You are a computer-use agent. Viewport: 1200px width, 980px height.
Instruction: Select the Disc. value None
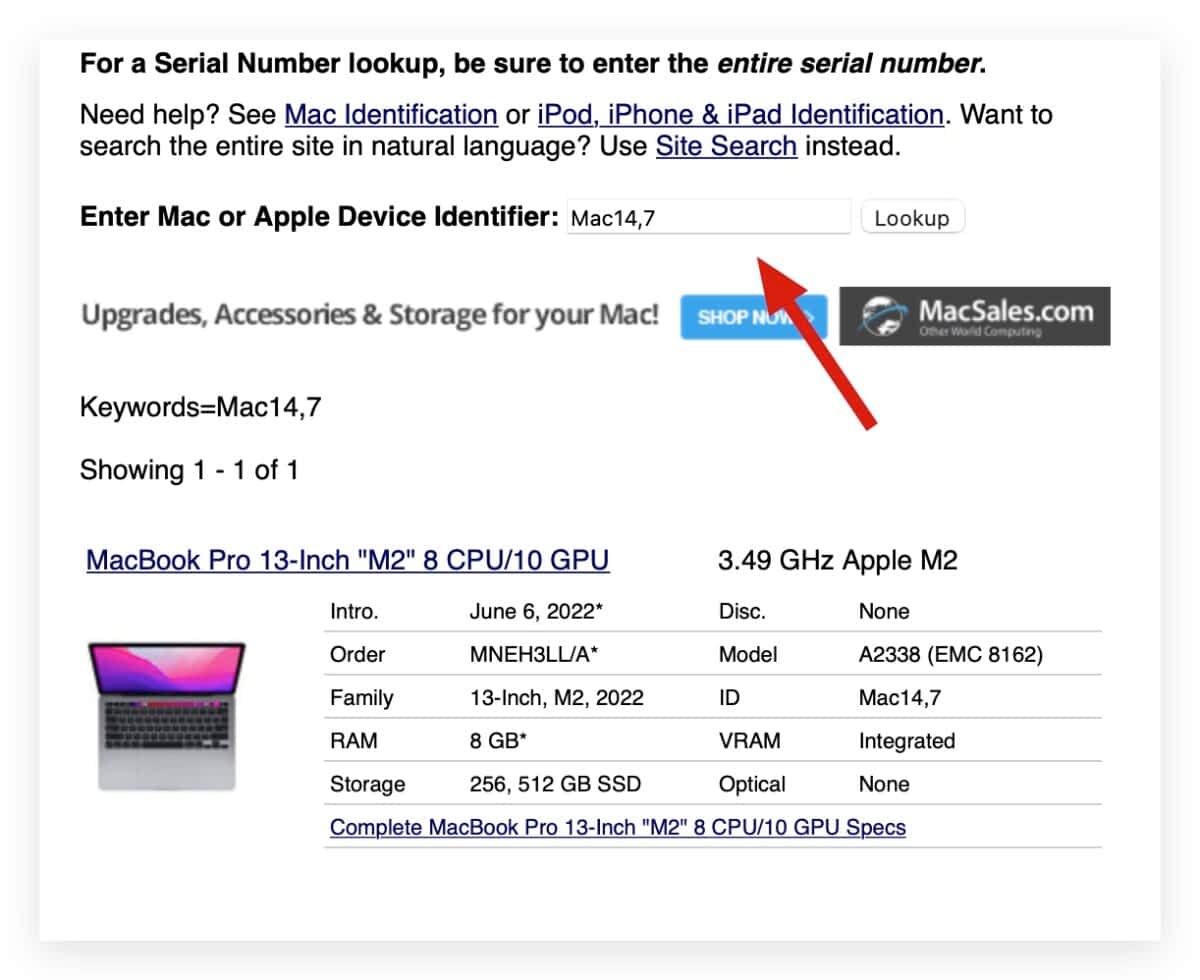coord(884,611)
